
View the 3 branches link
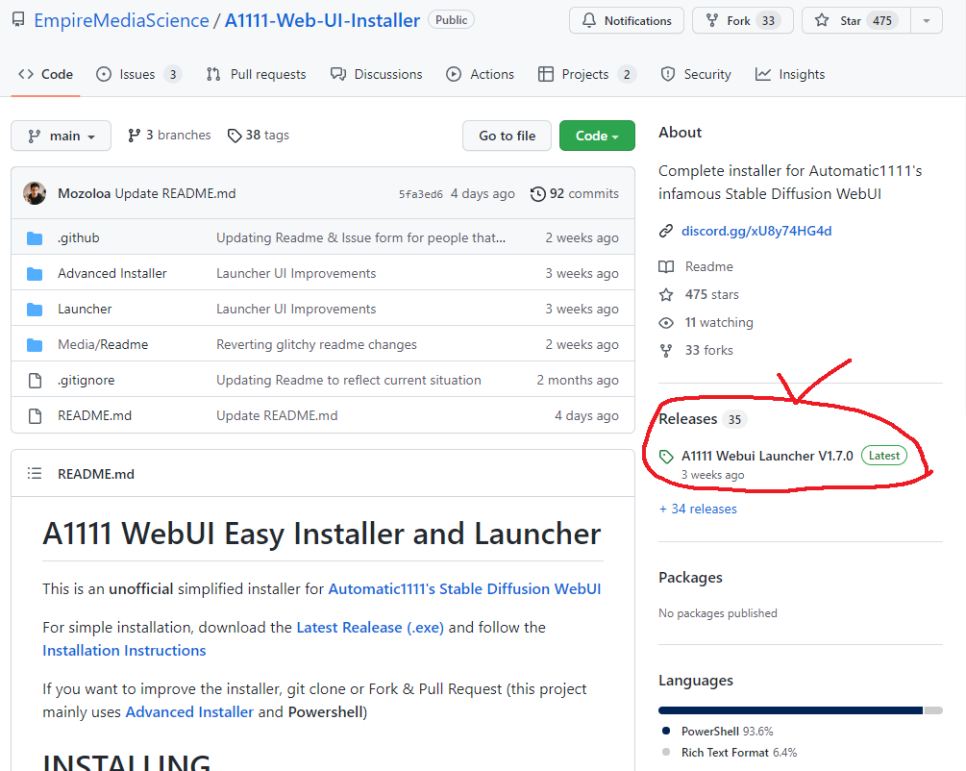coord(169,135)
